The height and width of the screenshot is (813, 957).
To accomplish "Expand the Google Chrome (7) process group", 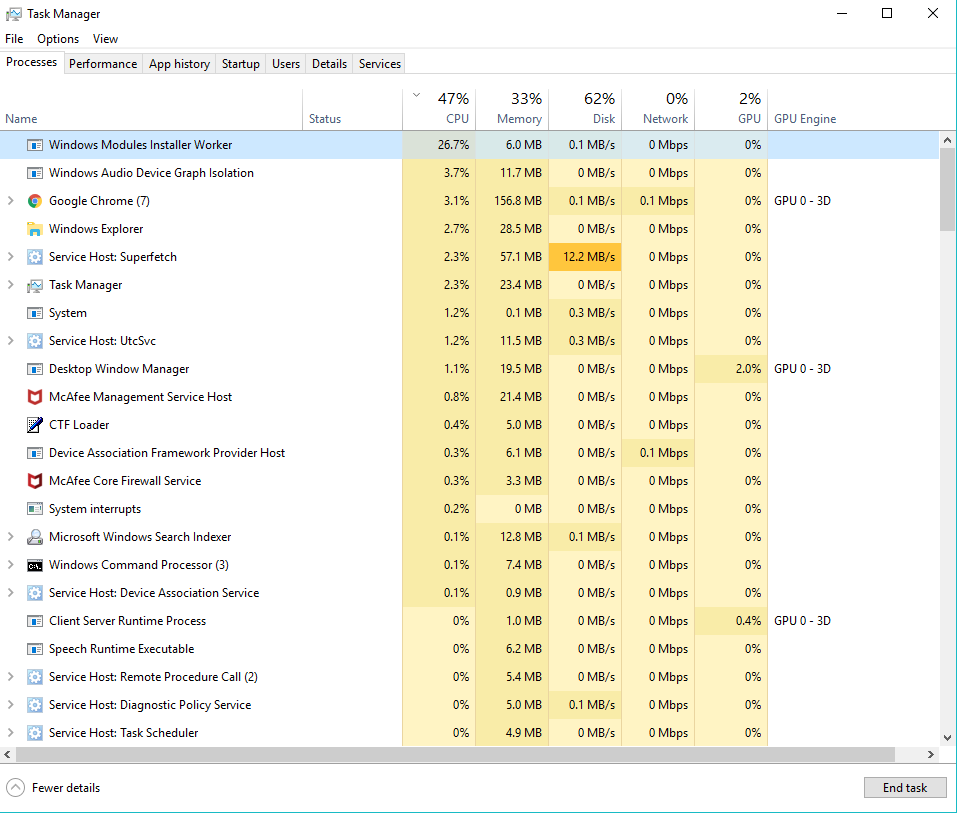I will click(x=10, y=201).
